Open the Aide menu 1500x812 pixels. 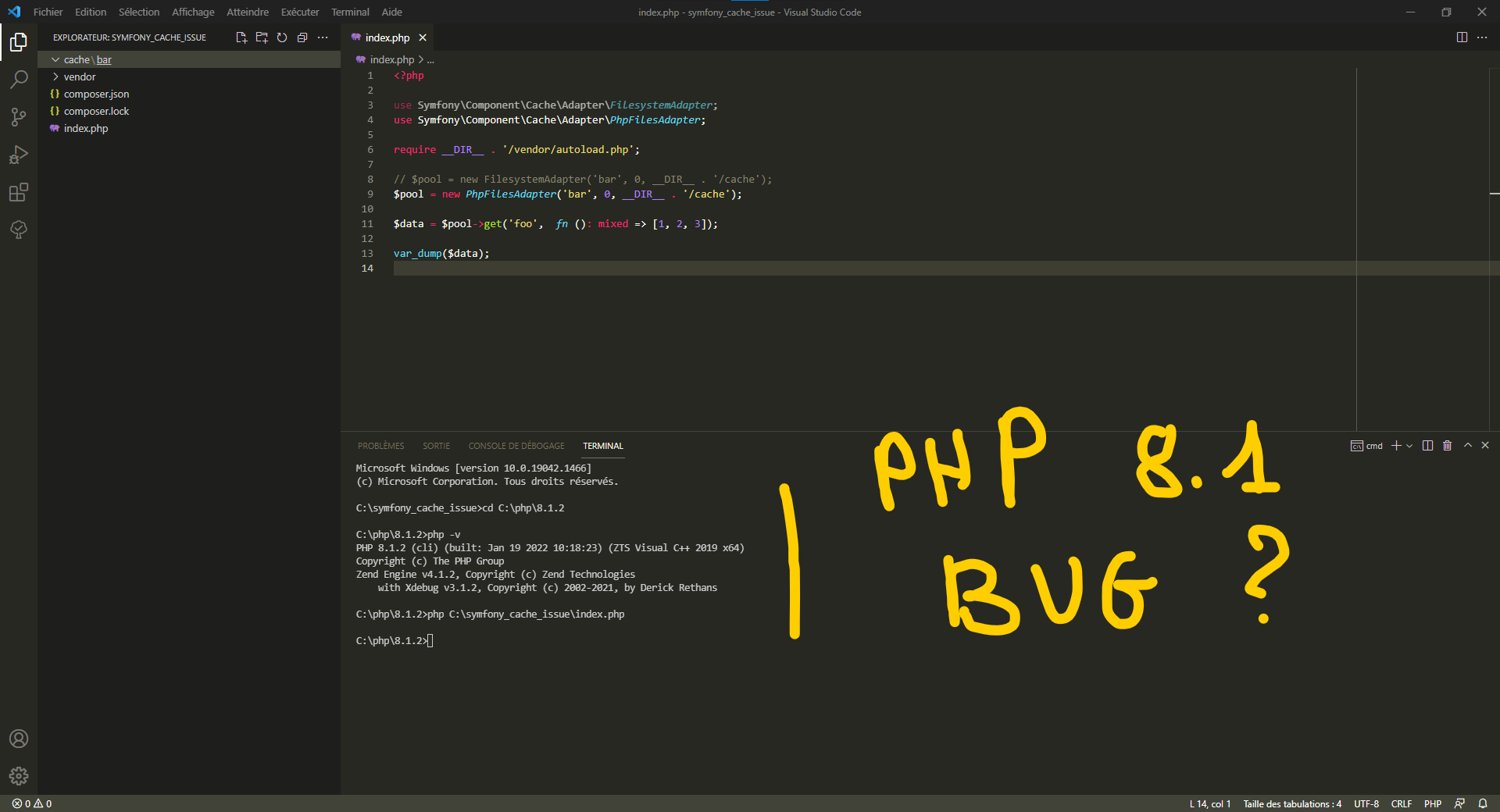point(392,12)
